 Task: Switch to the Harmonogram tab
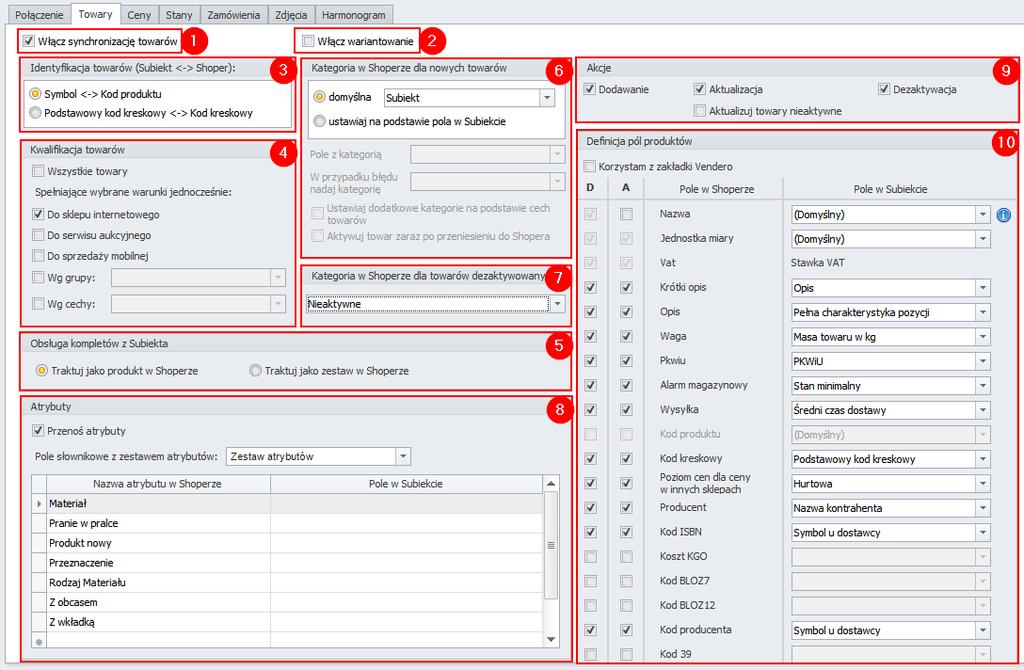(354, 14)
